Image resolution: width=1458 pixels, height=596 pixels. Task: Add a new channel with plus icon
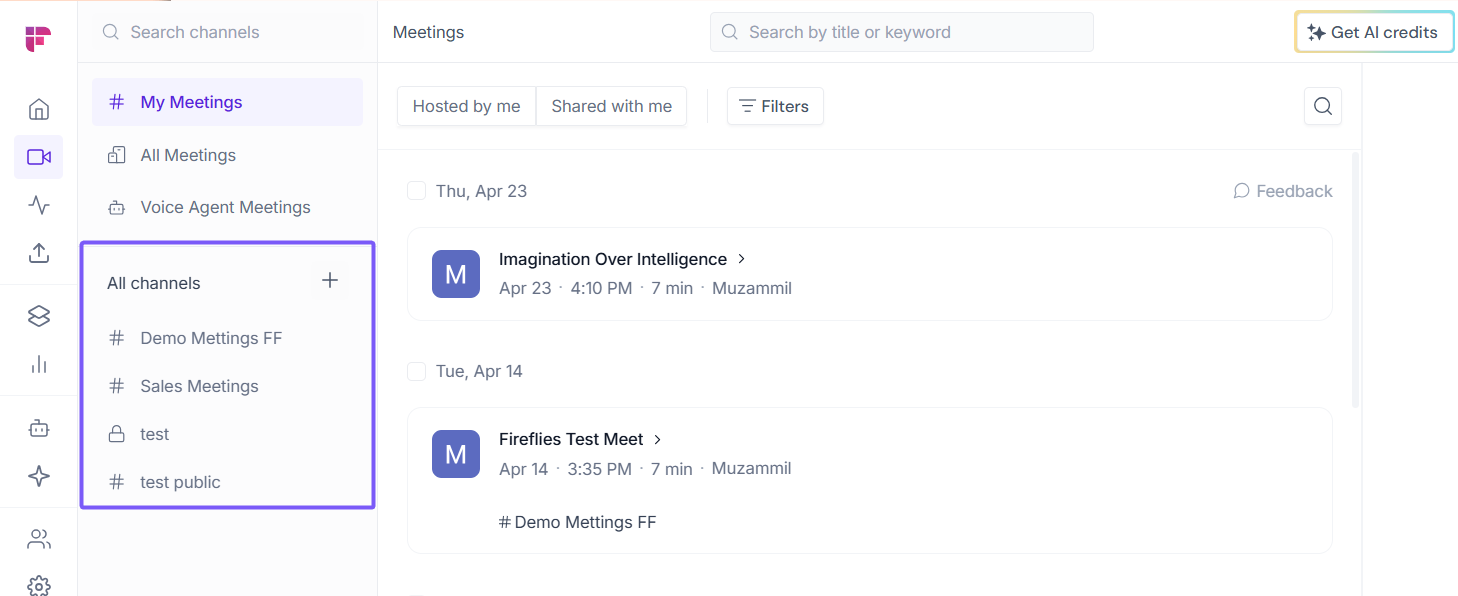pyautogui.click(x=330, y=281)
